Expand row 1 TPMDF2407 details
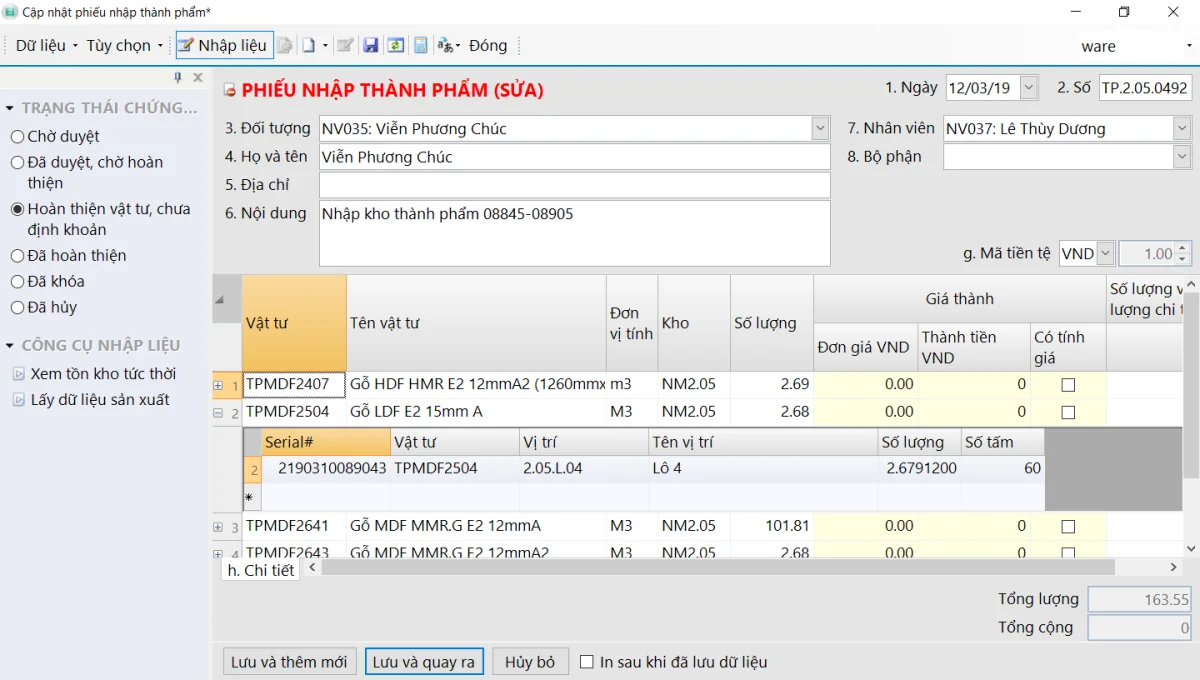Image resolution: width=1200 pixels, height=680 pixels. click(x=219, y=385)
